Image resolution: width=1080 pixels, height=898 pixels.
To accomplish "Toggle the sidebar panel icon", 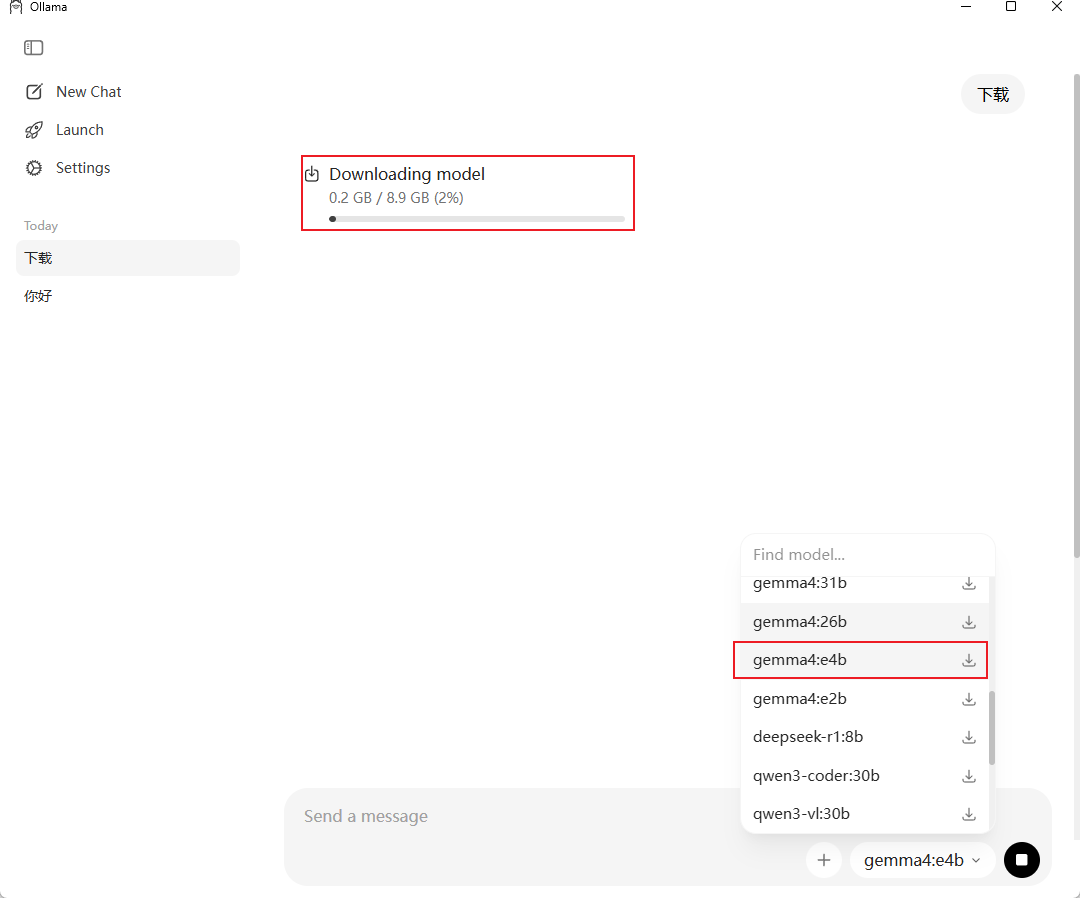I will coord(33,48).
